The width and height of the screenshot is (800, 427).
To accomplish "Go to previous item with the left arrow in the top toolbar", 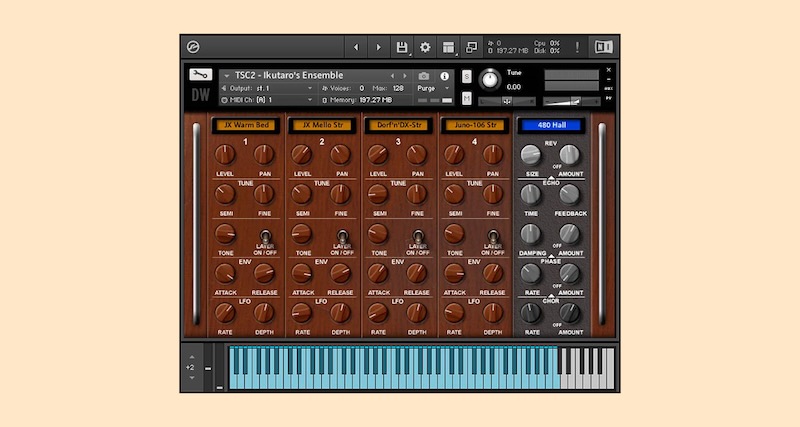I will (356, 47).
